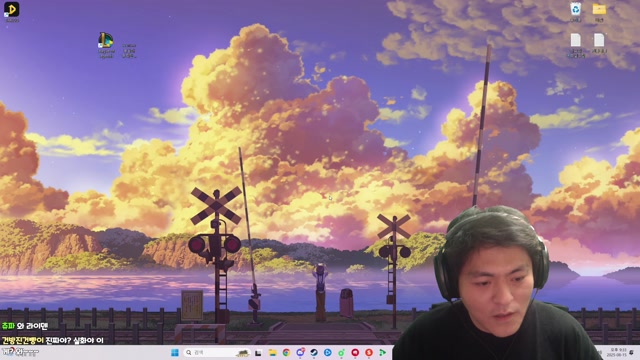This screenshot has width=640, height=360.
Task: Open the clock and date in system tray
Action: pyautogui.click(x=617, y=353)
